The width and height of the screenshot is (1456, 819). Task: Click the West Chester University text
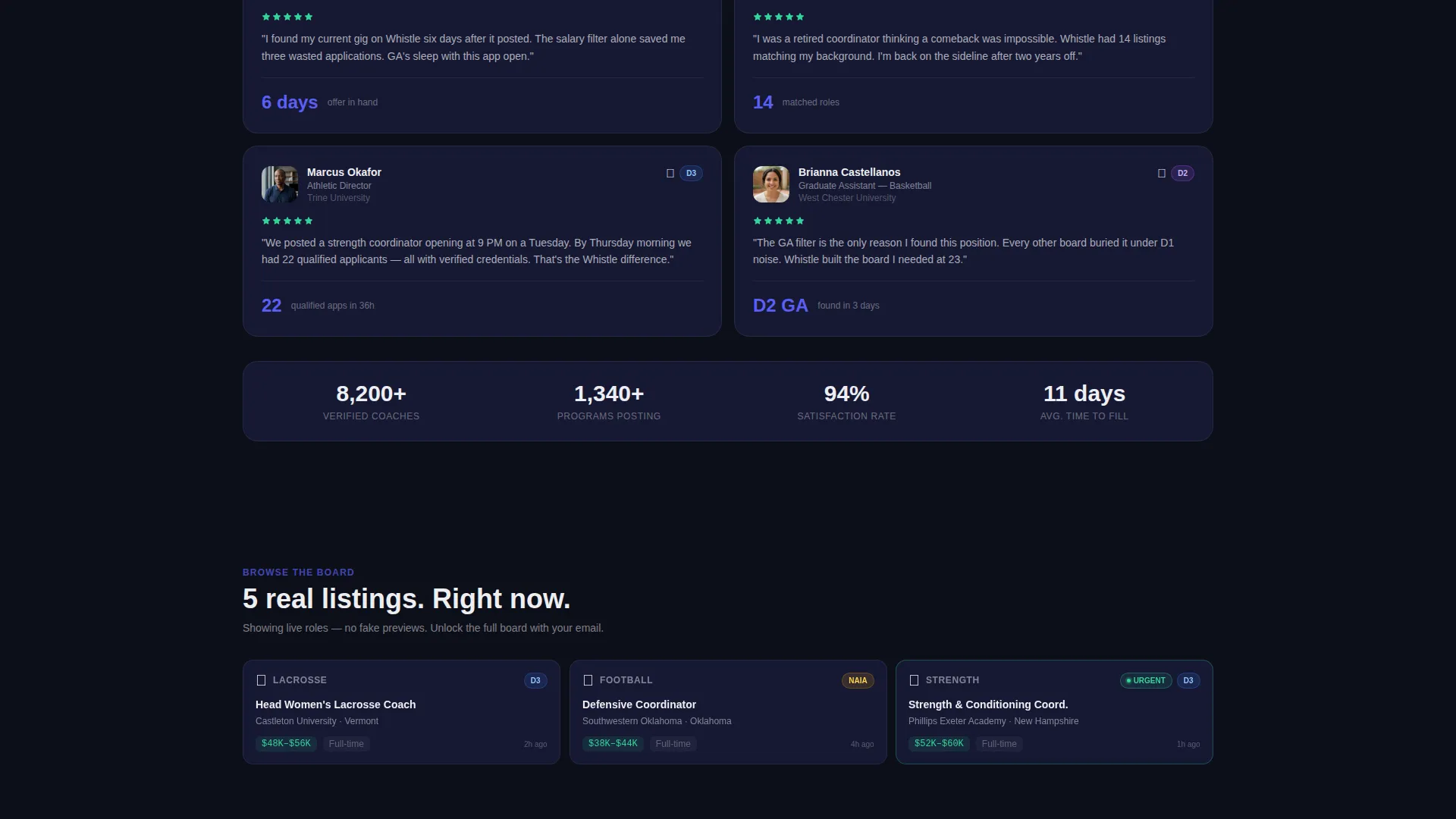click(847, 198)
